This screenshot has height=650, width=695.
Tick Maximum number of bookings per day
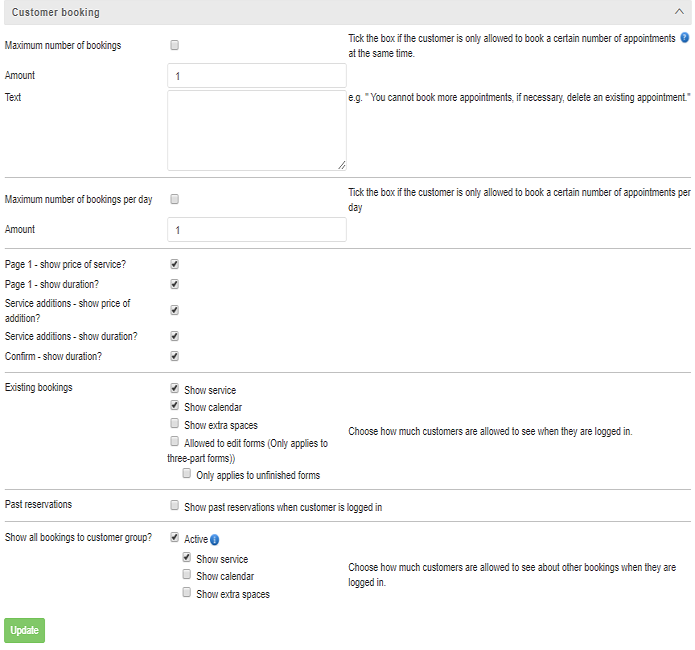click(x=175, y=199)
